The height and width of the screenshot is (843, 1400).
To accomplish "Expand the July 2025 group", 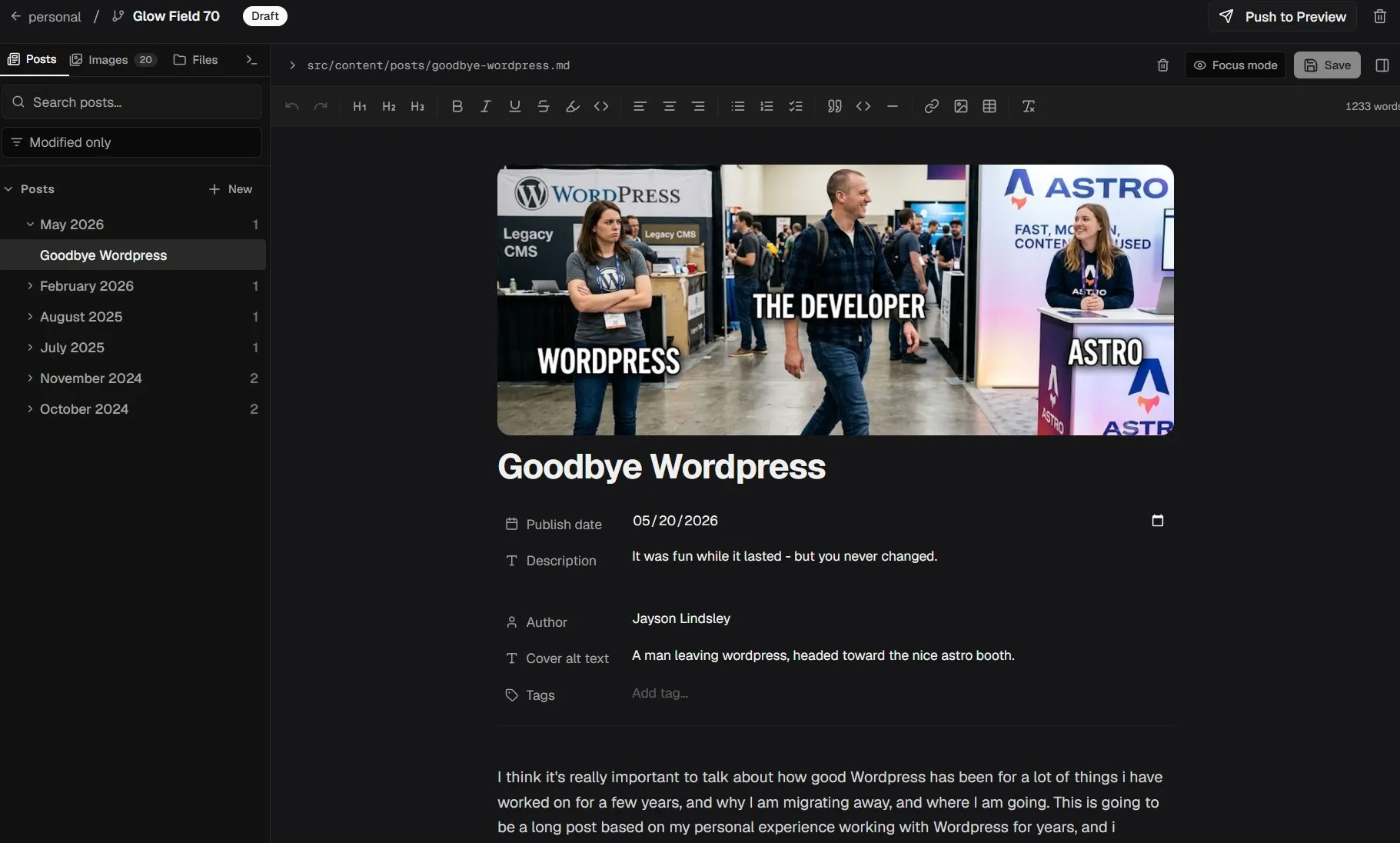I will (30, 348).
